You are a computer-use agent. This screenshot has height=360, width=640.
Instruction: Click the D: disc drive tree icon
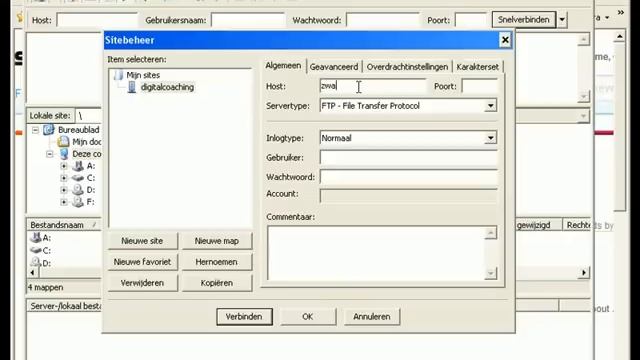coord(78,190)
